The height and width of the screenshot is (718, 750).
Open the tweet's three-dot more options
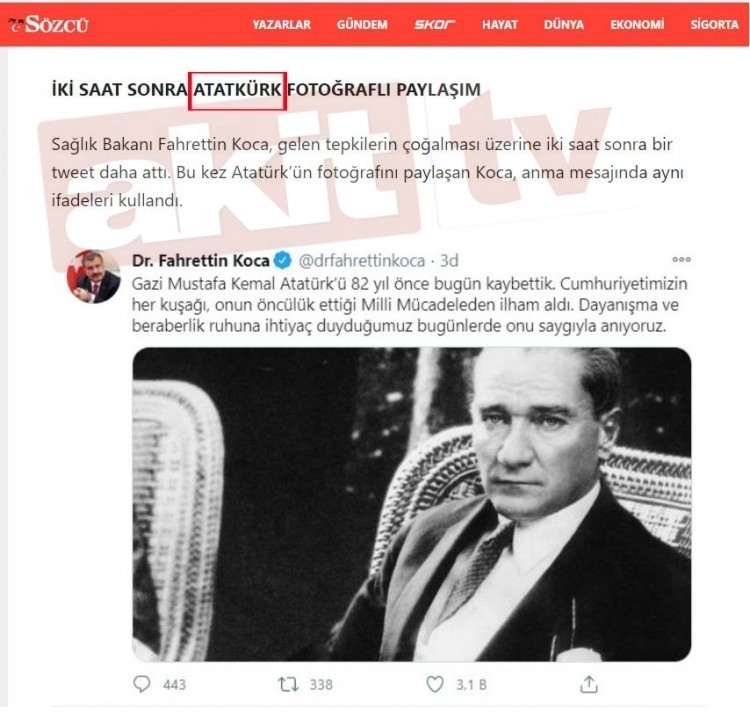click(680, 259)
